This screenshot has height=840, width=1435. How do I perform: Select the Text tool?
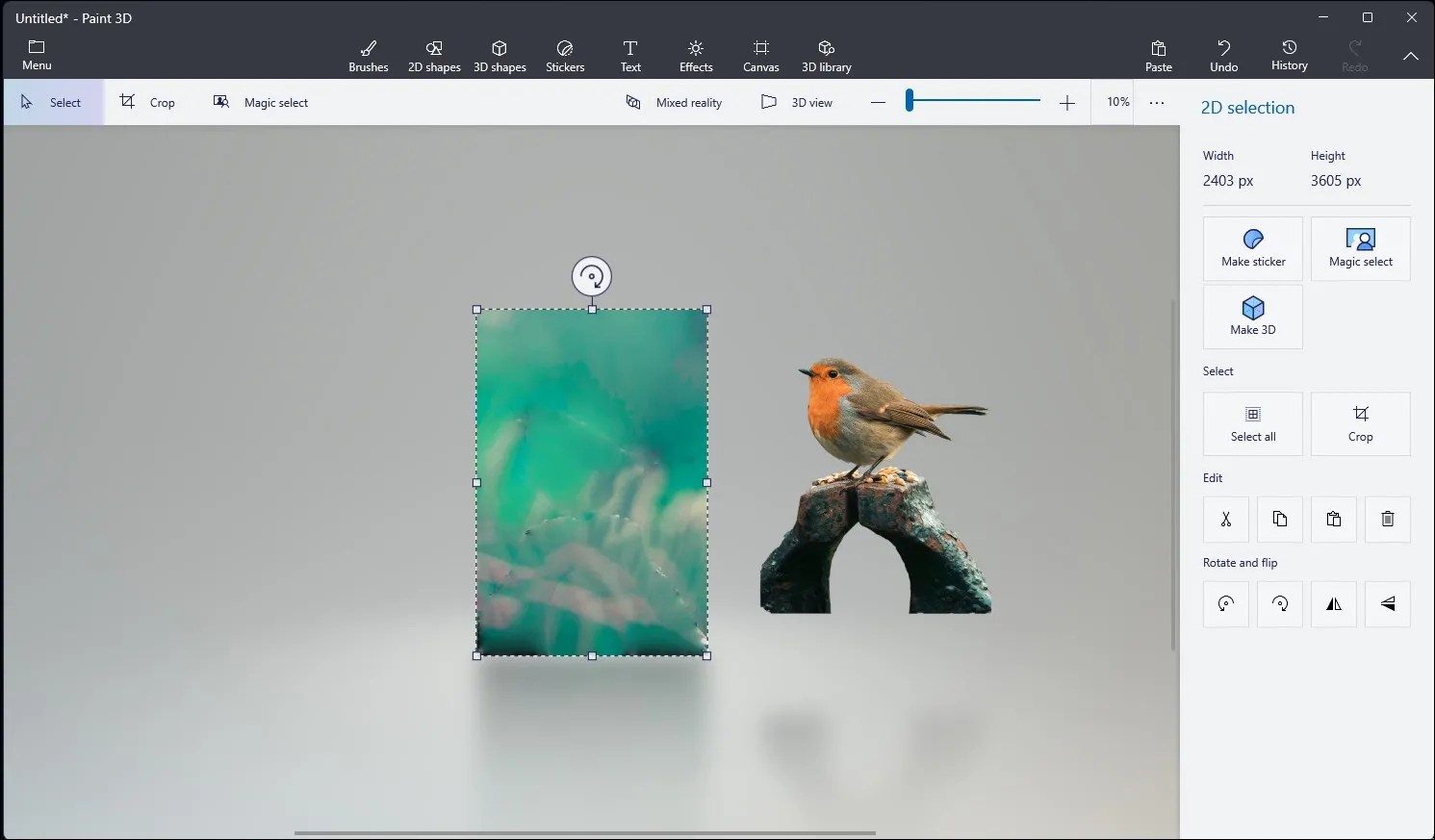pos(630,55)
